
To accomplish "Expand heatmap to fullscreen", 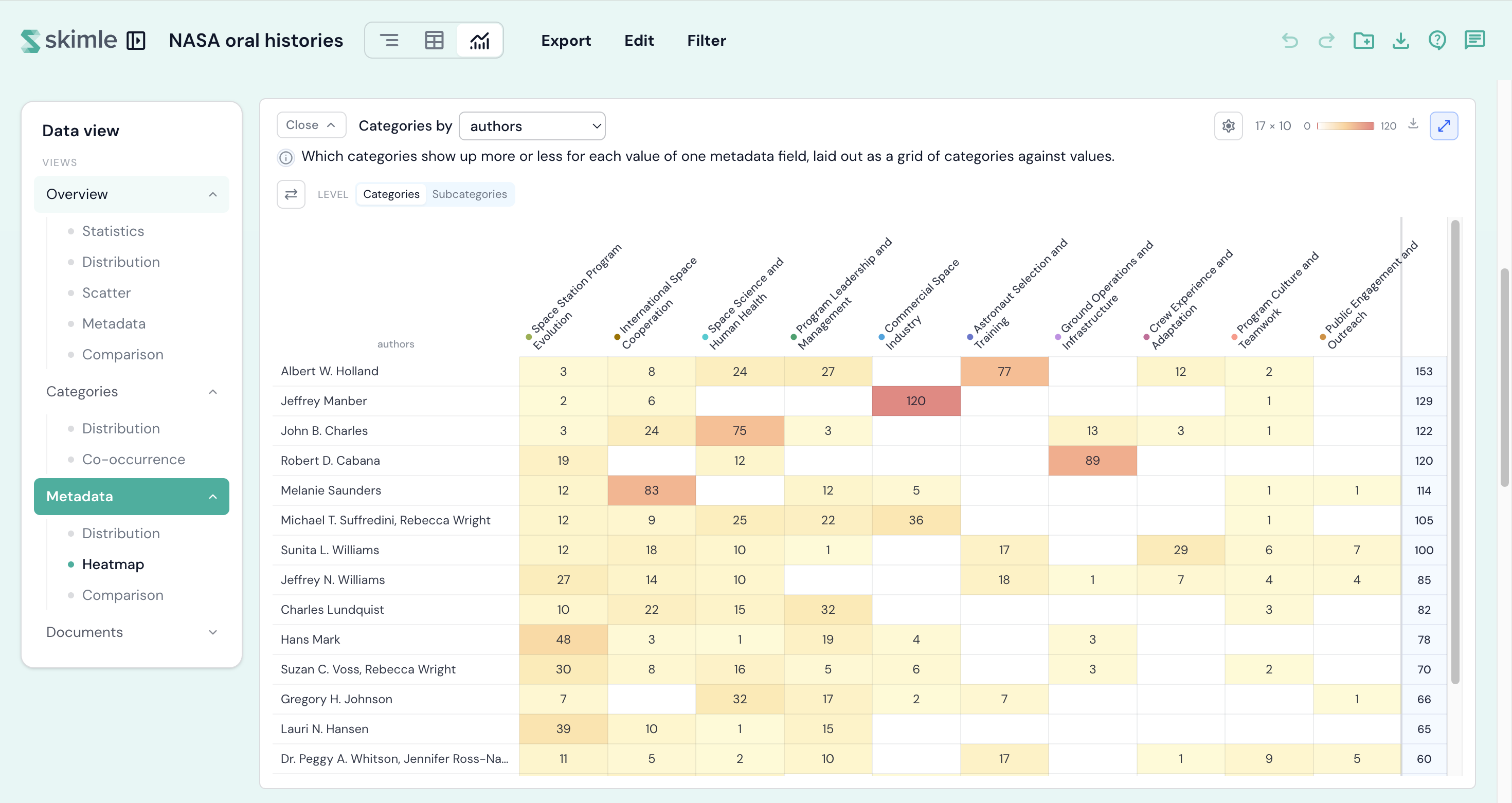I will coord(1444,125).
